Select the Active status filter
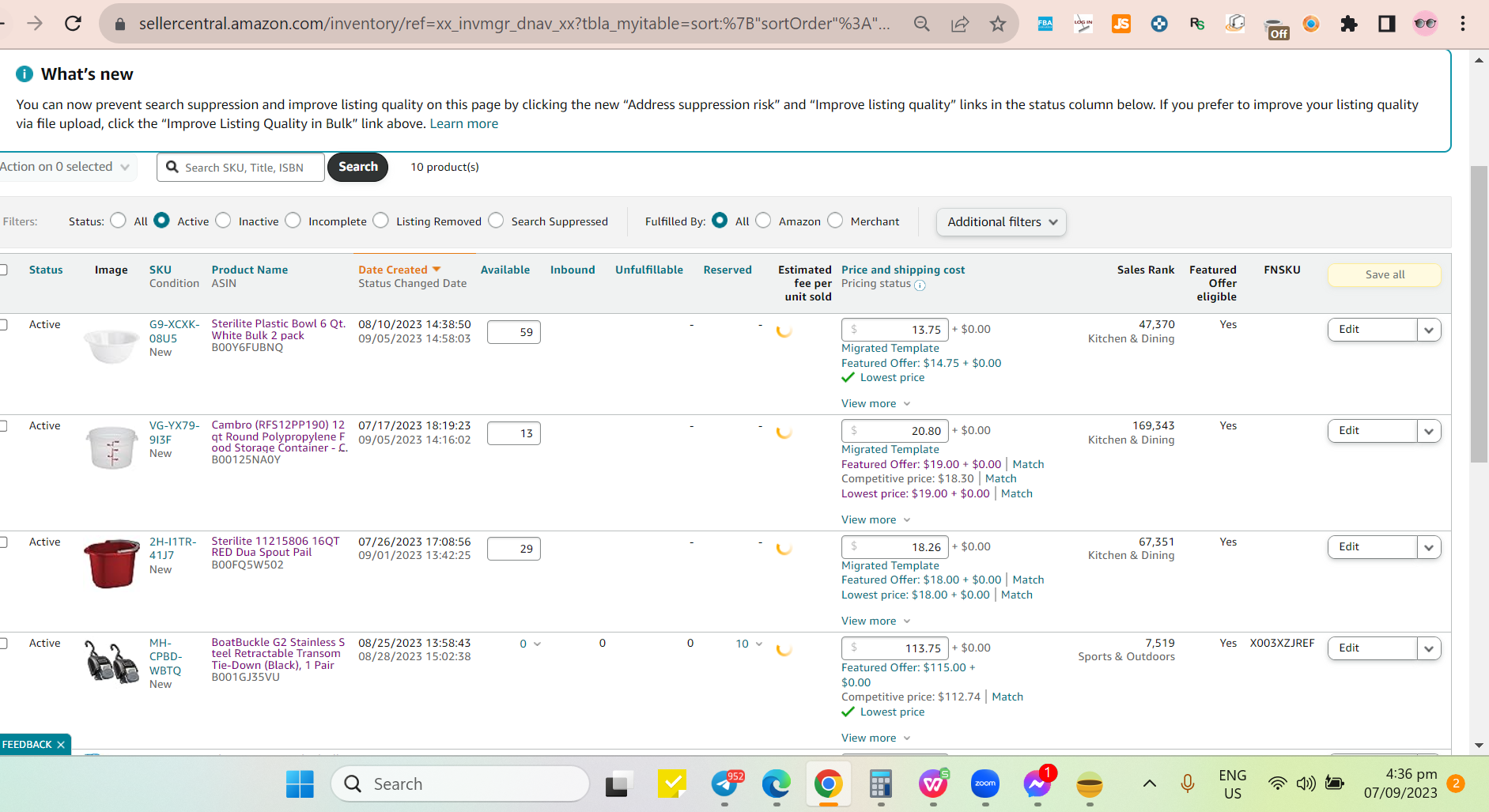 click(x=161, y=221)
